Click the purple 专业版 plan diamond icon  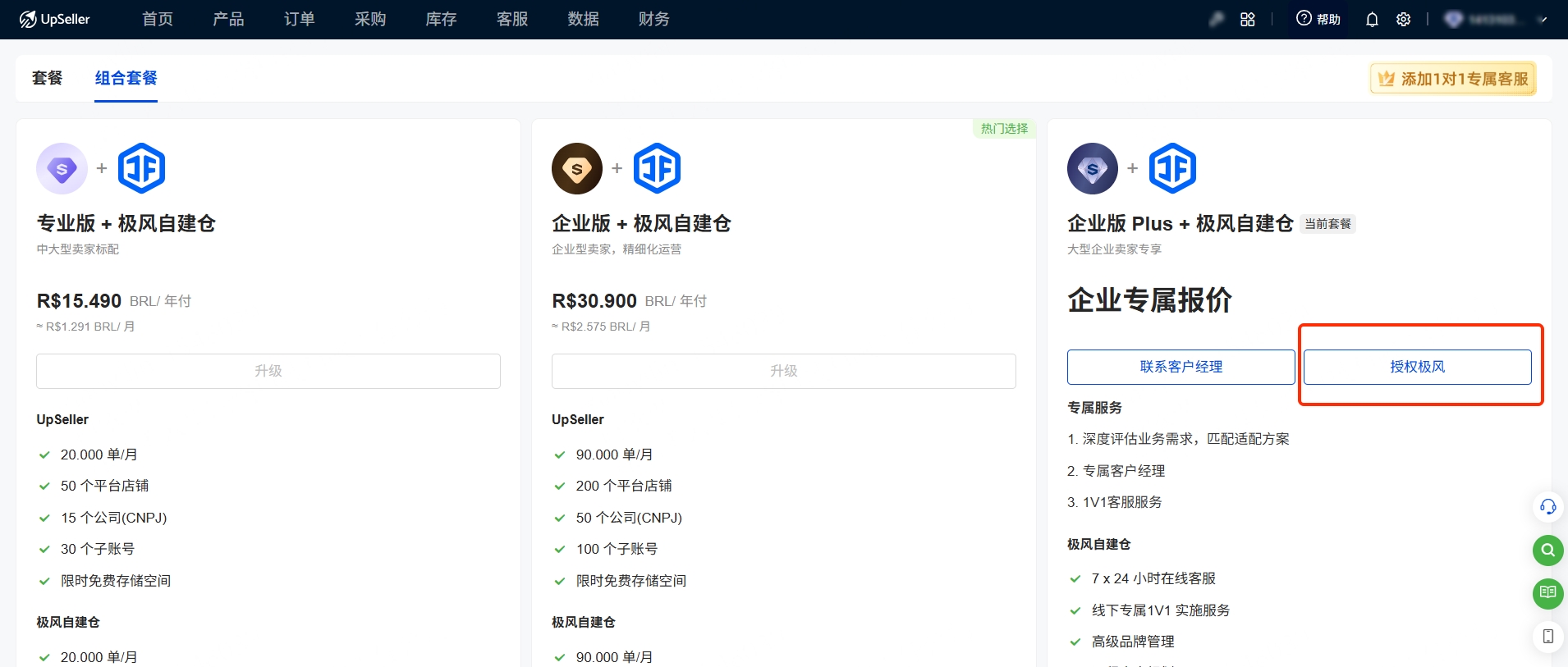(x=62, y=169)
